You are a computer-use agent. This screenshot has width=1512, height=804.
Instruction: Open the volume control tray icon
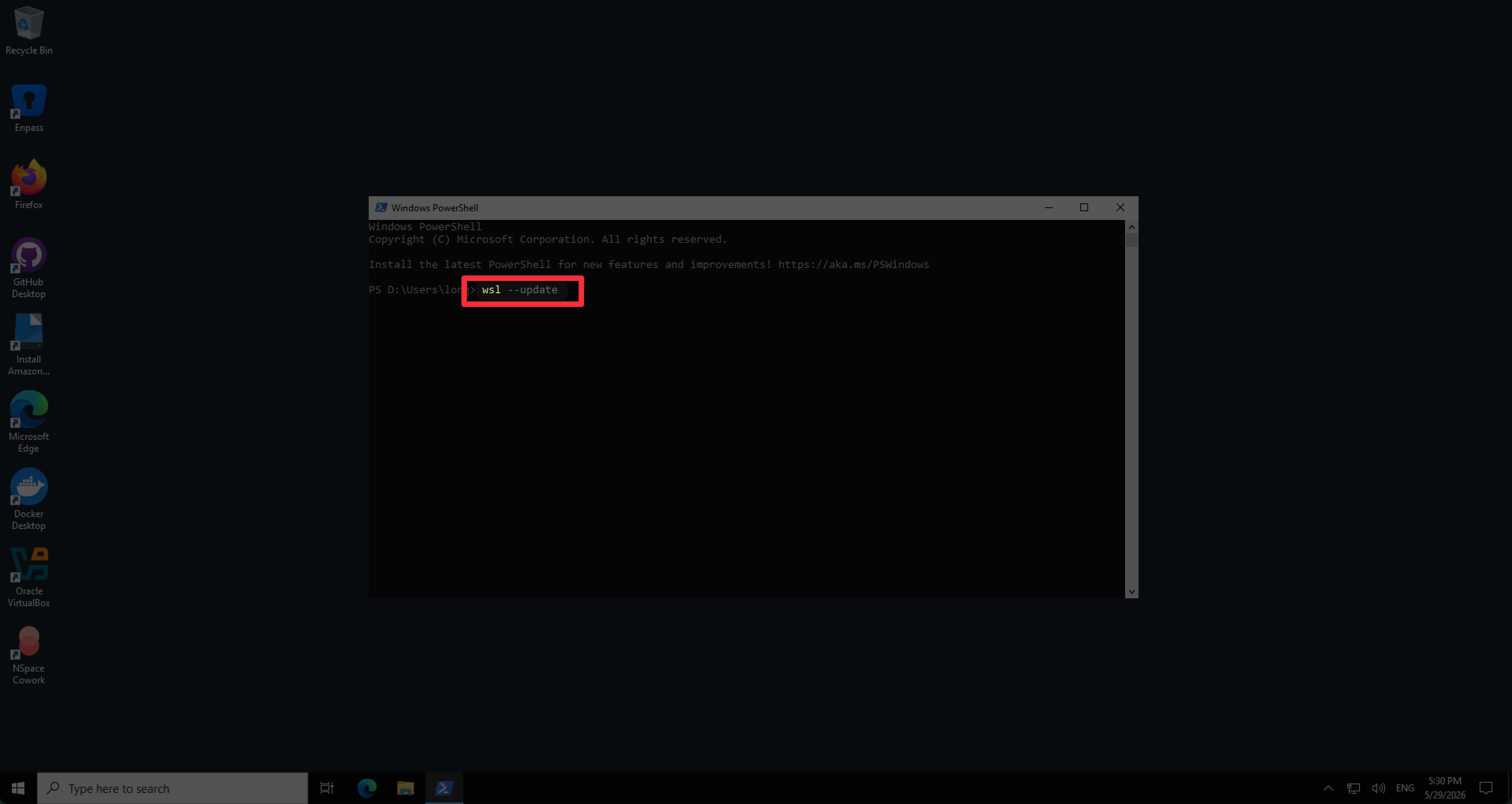1379,788
